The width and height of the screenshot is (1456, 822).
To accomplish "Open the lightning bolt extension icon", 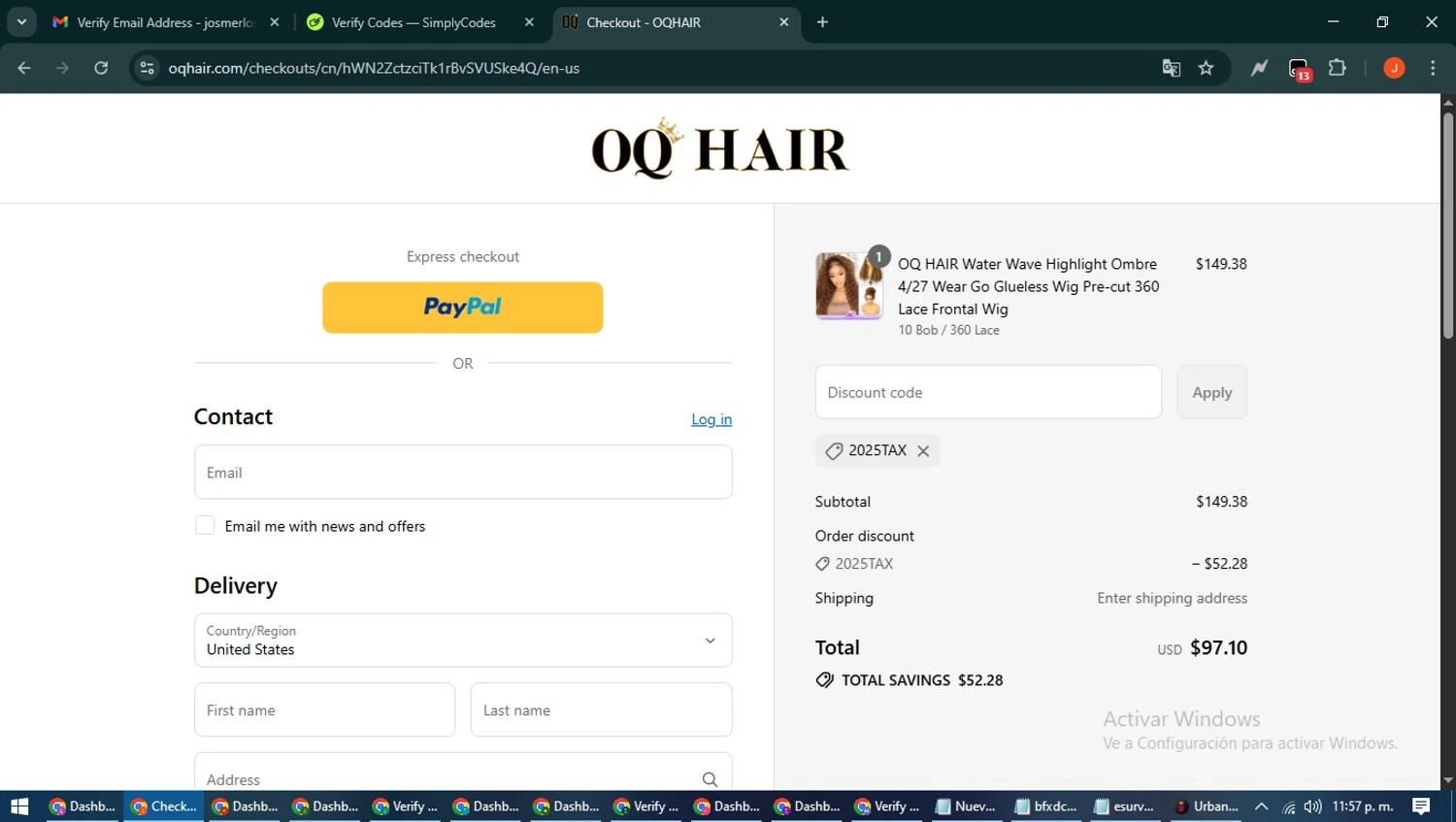I will (1259, 68).
